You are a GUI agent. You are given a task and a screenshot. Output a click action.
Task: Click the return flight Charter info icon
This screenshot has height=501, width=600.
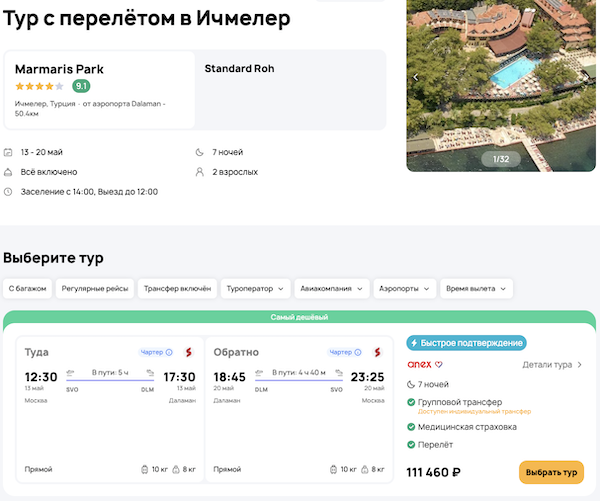coord(358,352)
